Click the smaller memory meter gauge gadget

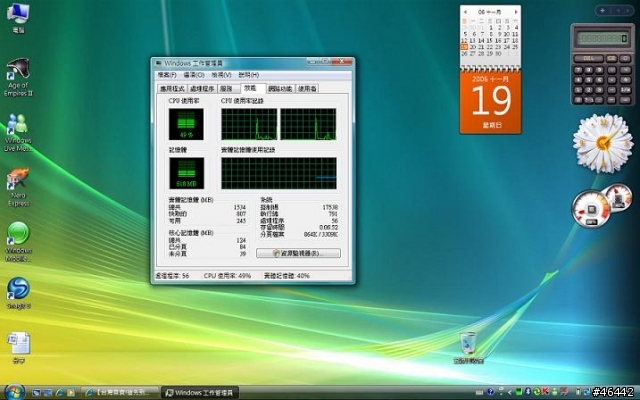point(618,197)
